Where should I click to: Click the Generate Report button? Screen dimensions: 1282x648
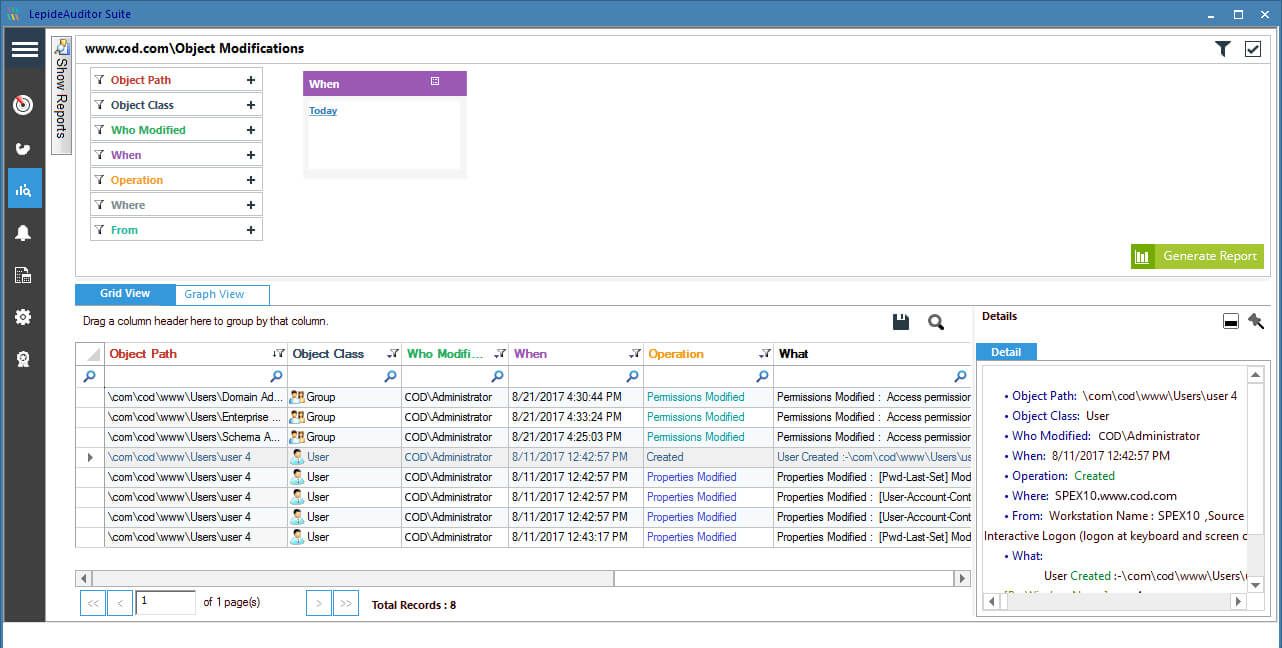pos(1197,256)
